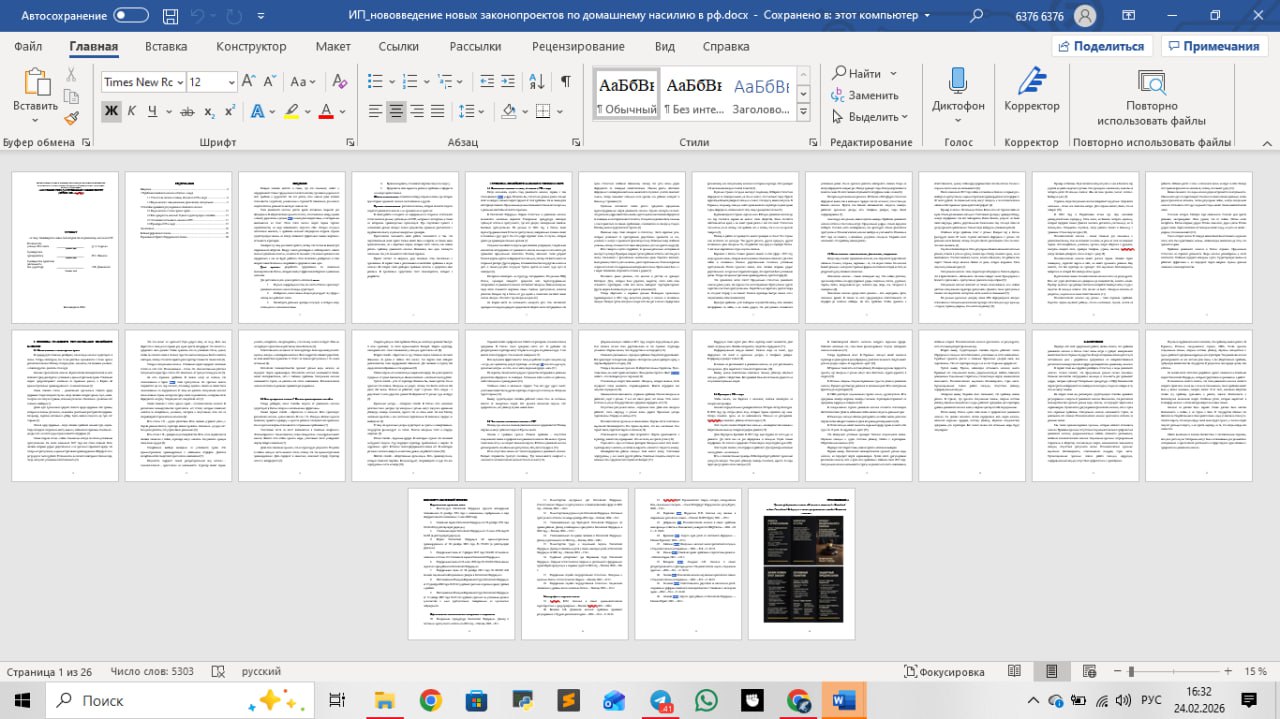Open Read Mode view in status bar
Viewport: 1280px width, 719px height.
coord(1015,671)
